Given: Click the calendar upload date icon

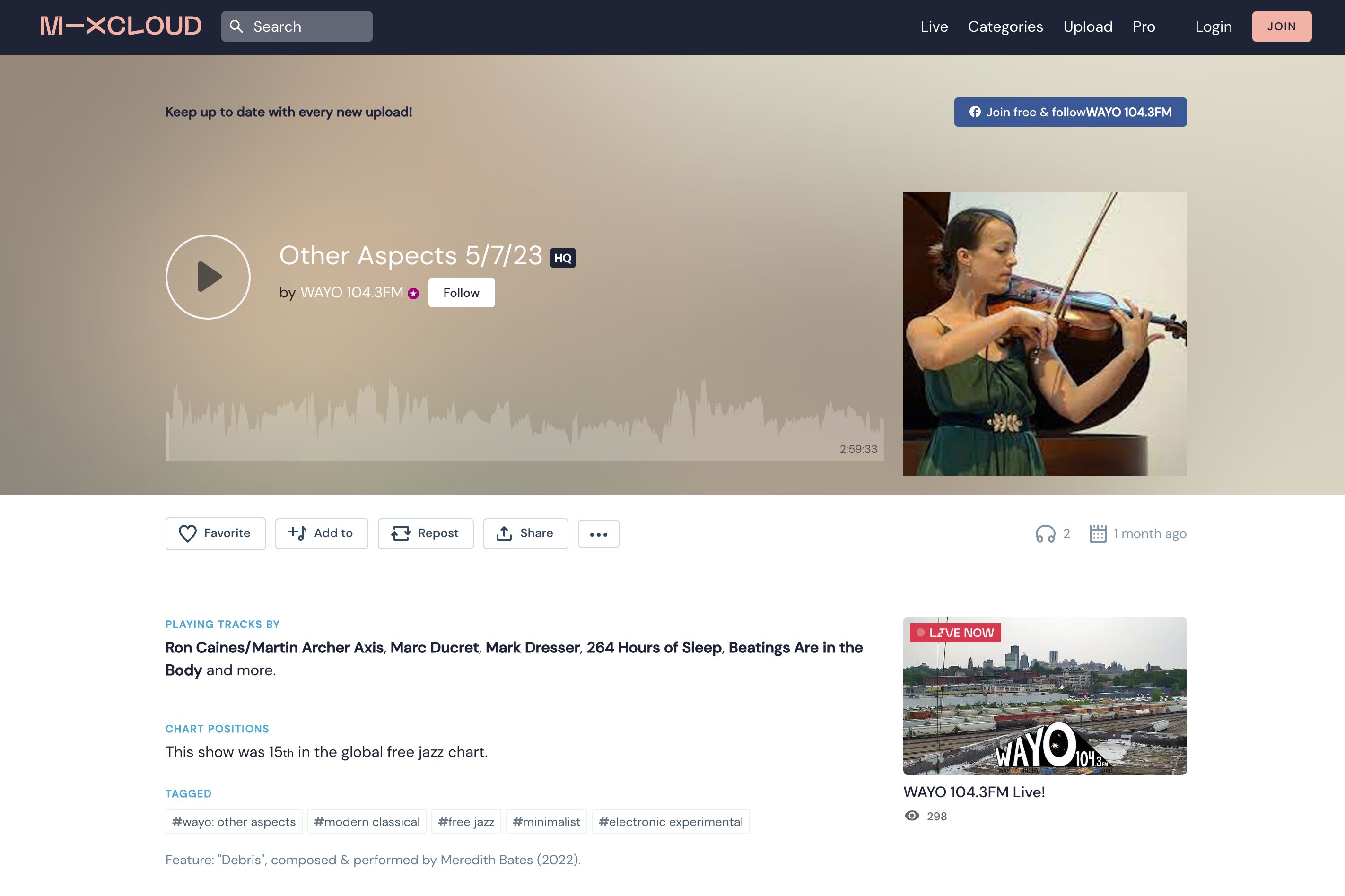Looking at the screenshot, I should pyautogui.click(x=1098, y=534).
